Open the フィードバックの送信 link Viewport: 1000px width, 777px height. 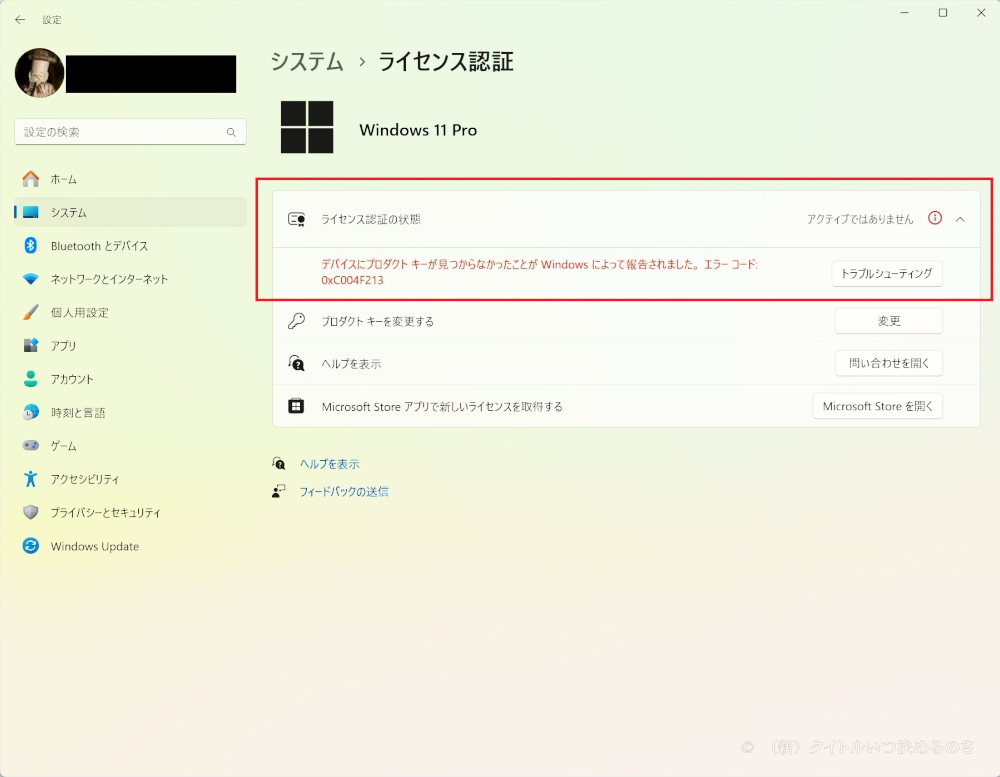pos(344,491)
